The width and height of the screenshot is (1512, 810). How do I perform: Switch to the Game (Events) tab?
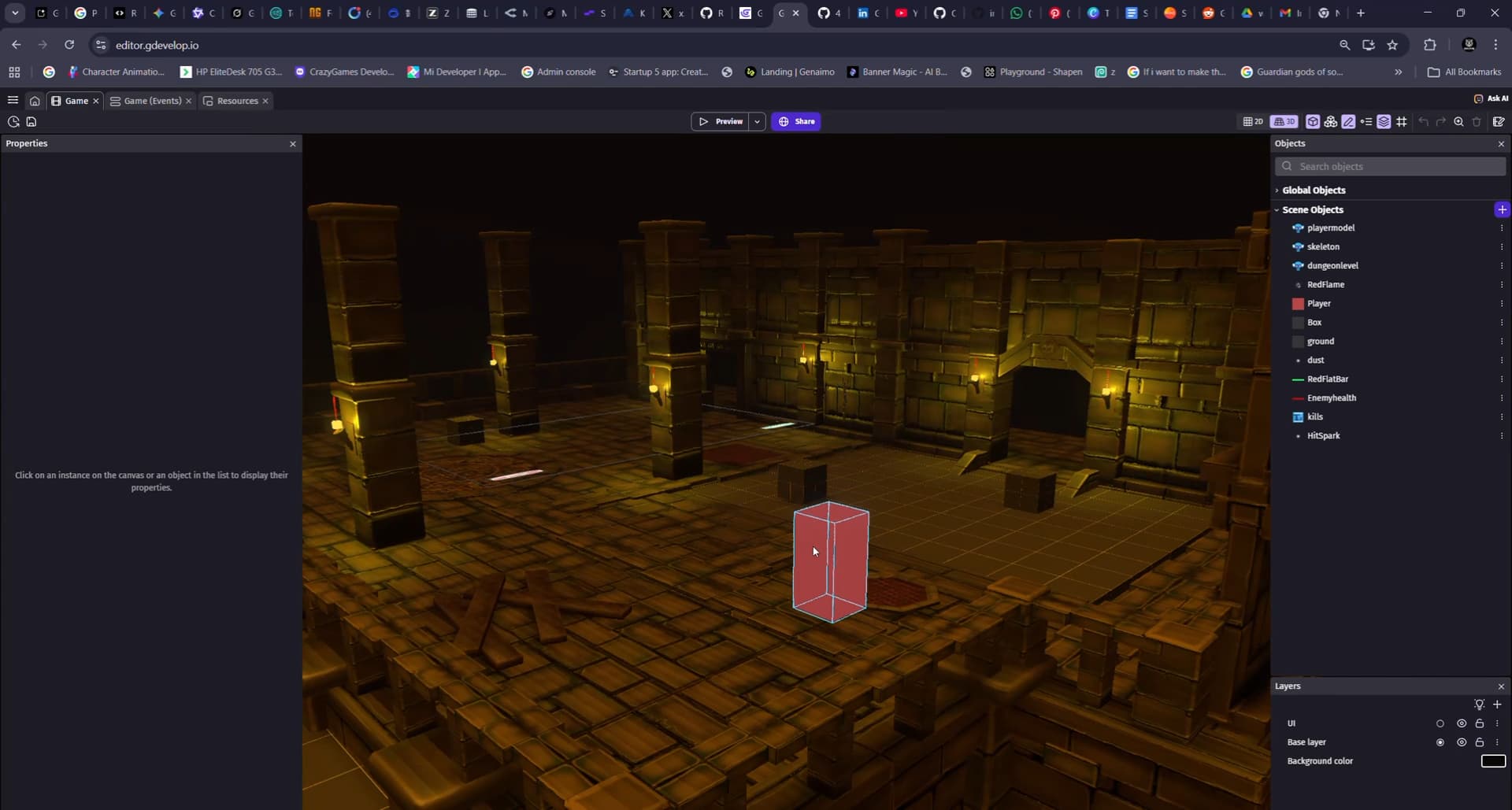click(152, 101)
